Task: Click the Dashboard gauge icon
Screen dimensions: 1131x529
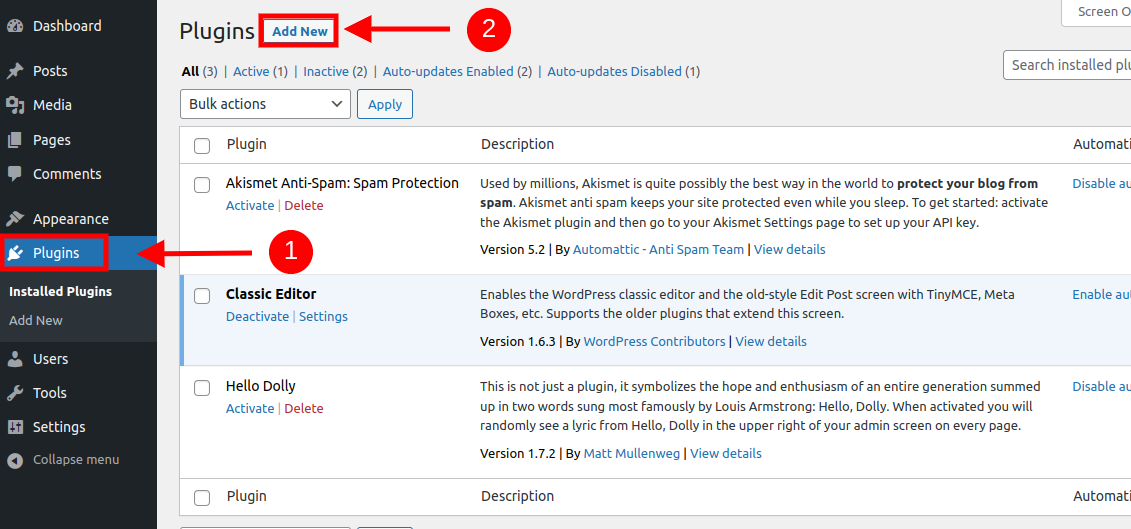Action: point(15,26)
